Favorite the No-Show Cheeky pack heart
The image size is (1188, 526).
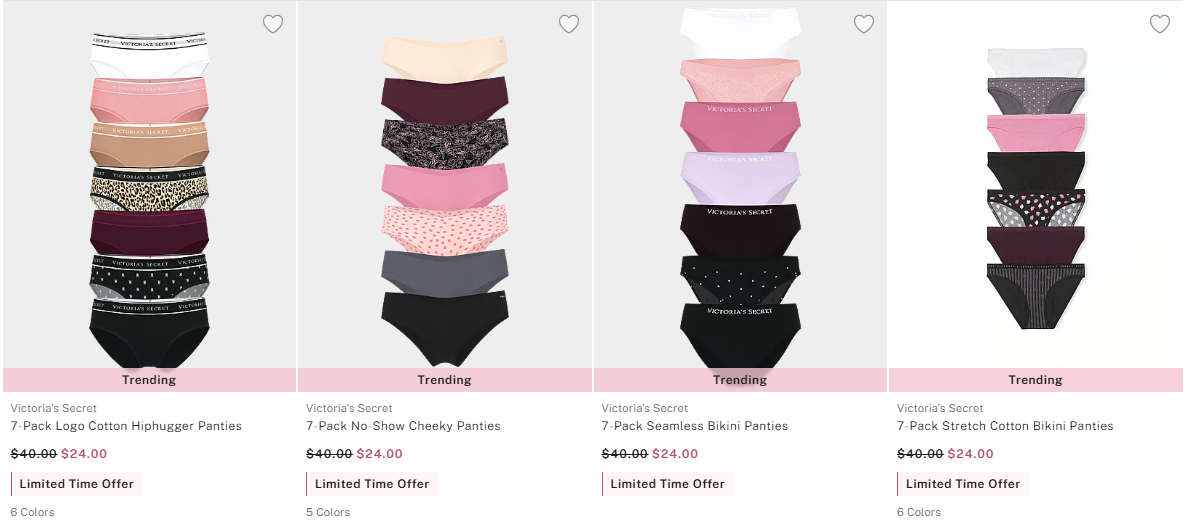click(569, 24)
